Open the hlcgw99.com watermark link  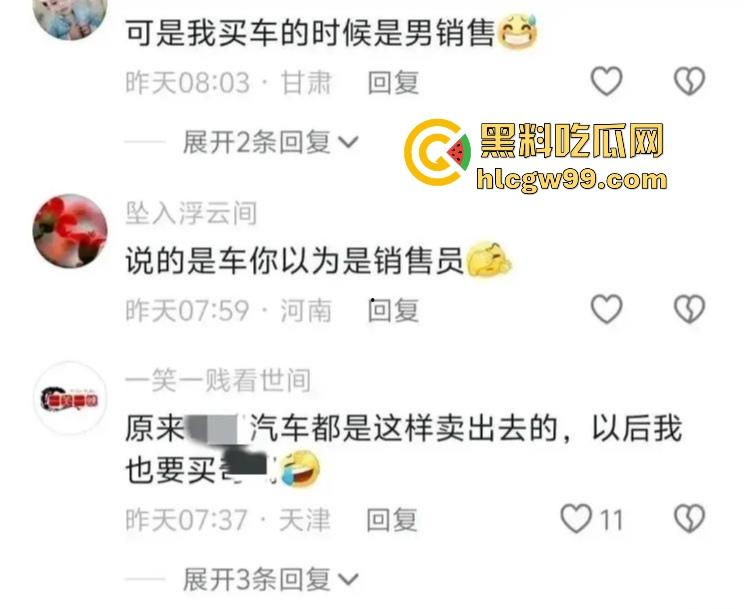(x=572, y=181)
